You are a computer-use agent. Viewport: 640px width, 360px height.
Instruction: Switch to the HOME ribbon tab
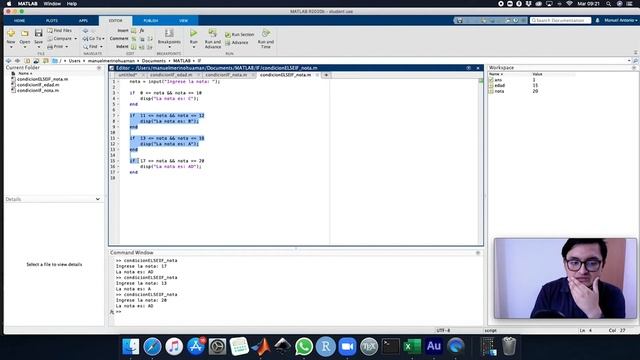(x=19, y=20)
